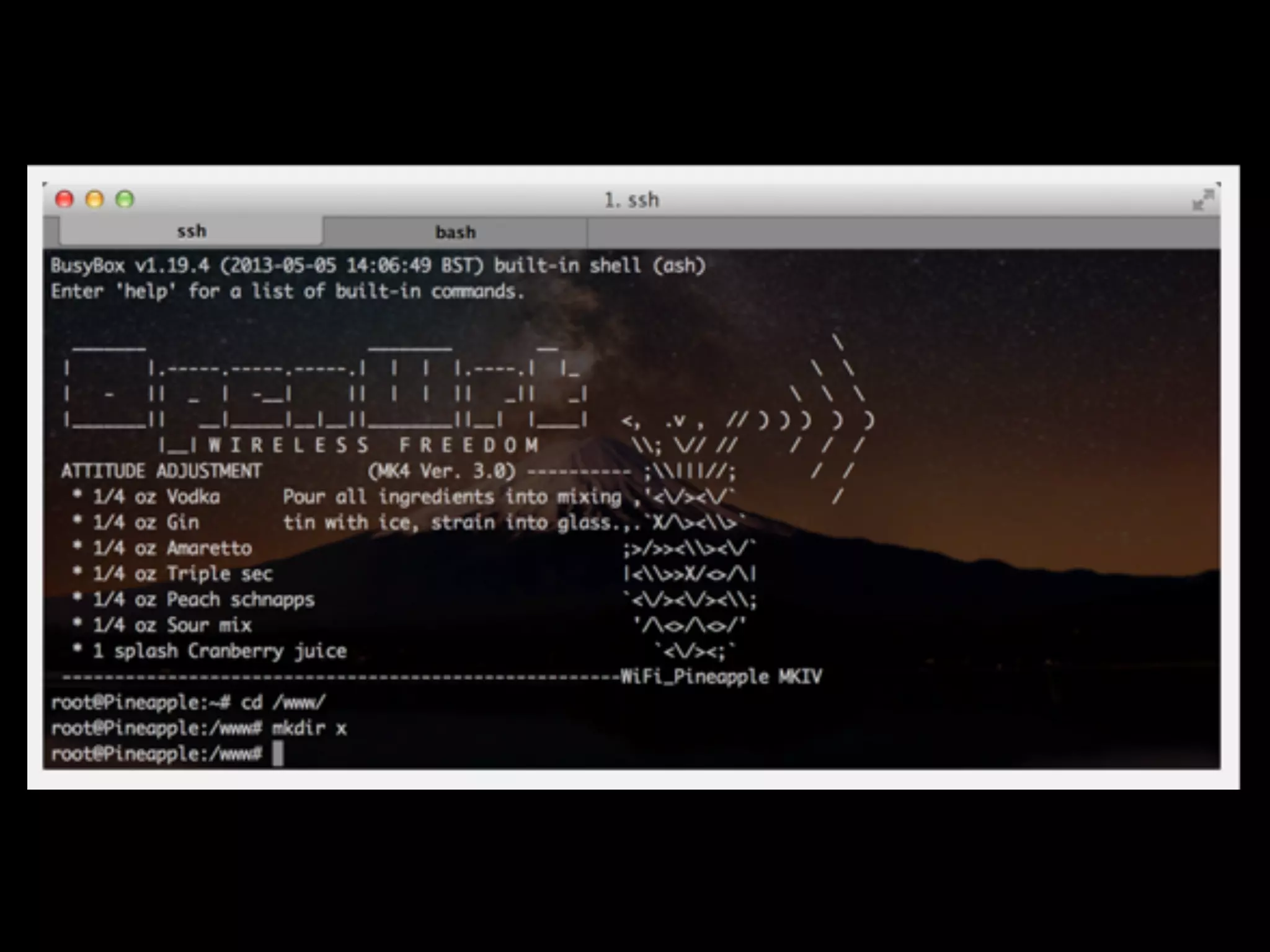Screen dimensions: 1270x952
Task: Switch to the bash tab
Action: (x=455, y=232)
